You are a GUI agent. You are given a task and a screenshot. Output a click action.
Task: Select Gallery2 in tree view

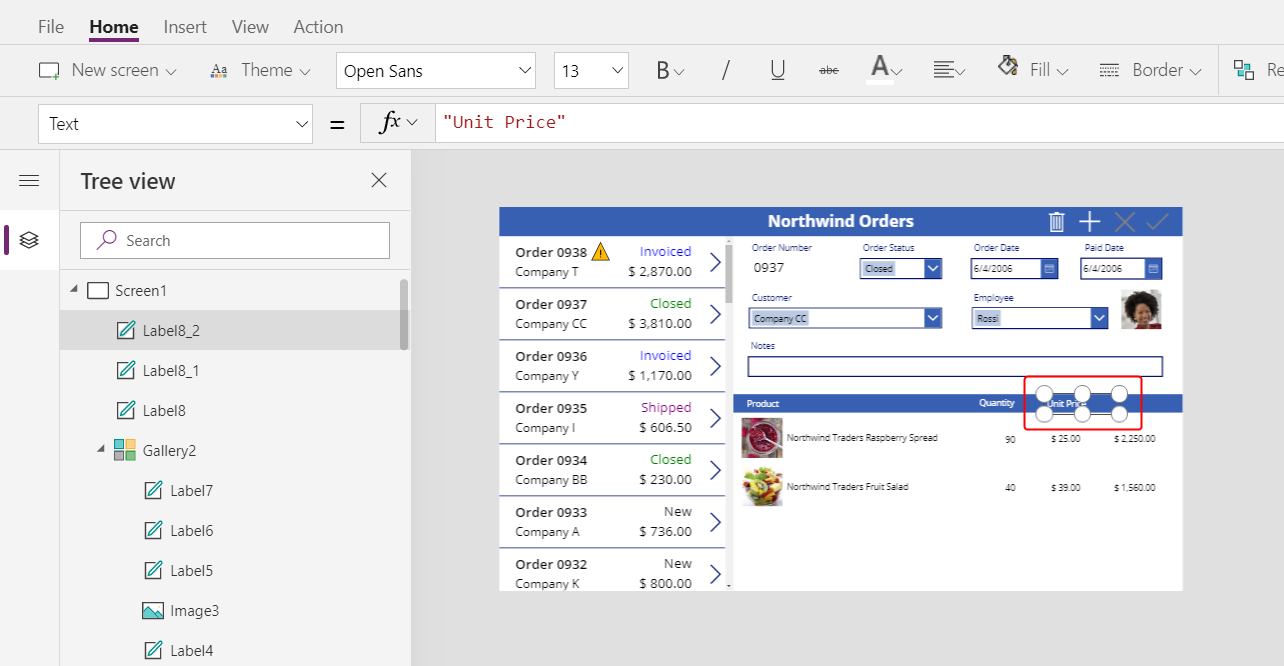tap(169, 450)
